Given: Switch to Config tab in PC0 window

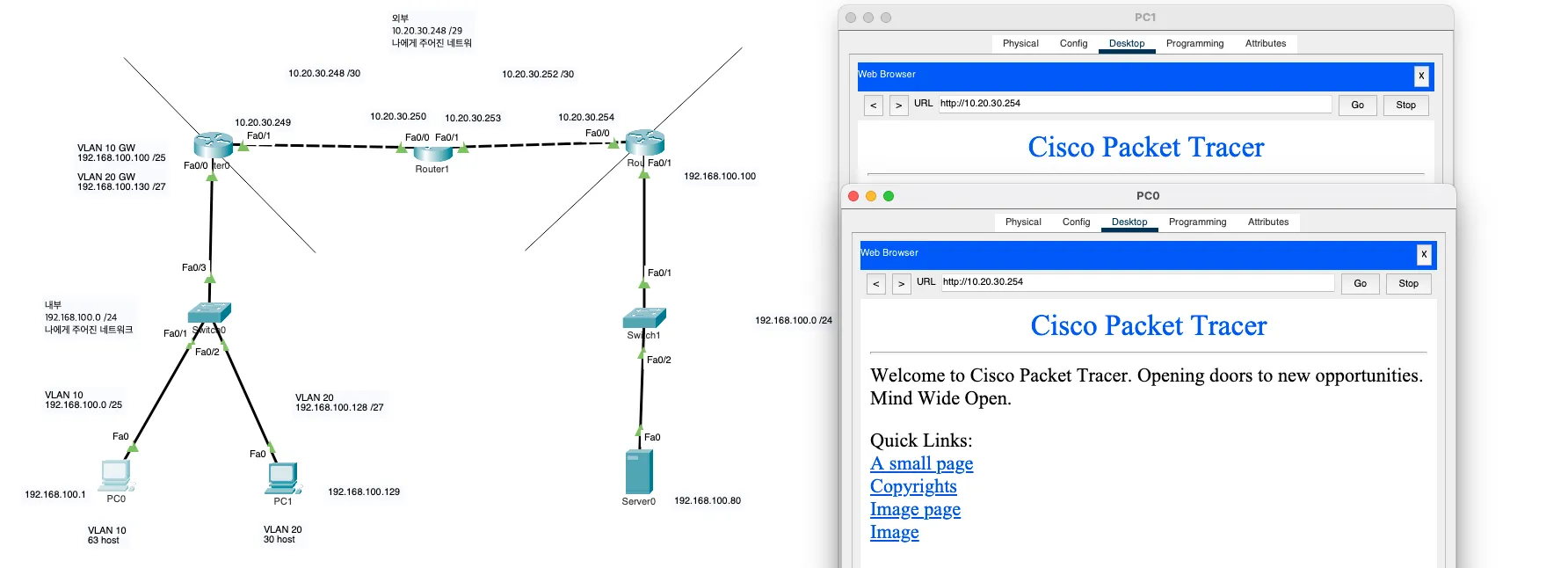Looking at the screenshot, I should click(1076, 222).
